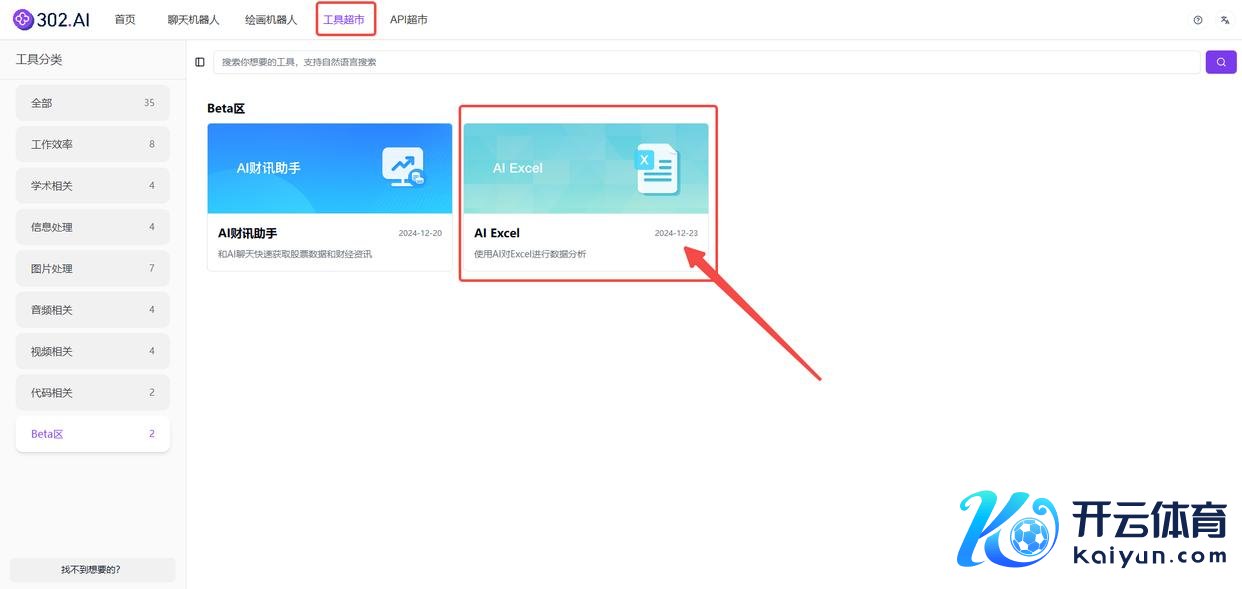
Task: Navigate to the API超市 tab
Action: (x=408, y=20)
